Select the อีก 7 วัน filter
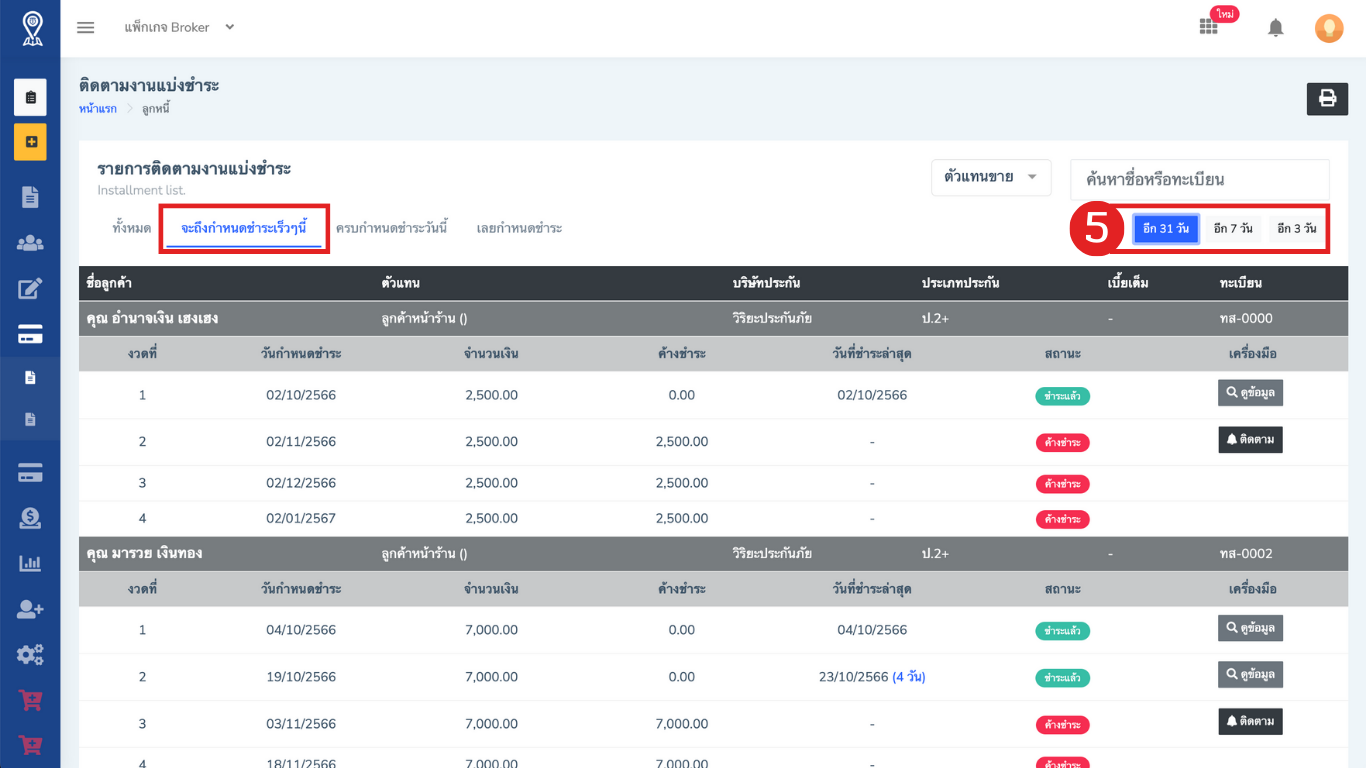 click(1232, 229)
